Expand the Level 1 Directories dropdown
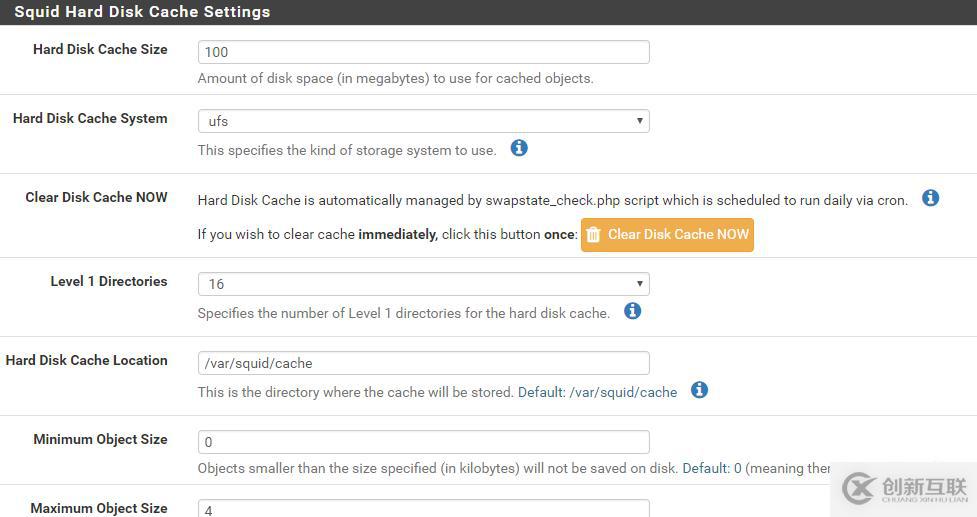The width and height of the screenshot is (977, 517). click(x=423, y=284)
